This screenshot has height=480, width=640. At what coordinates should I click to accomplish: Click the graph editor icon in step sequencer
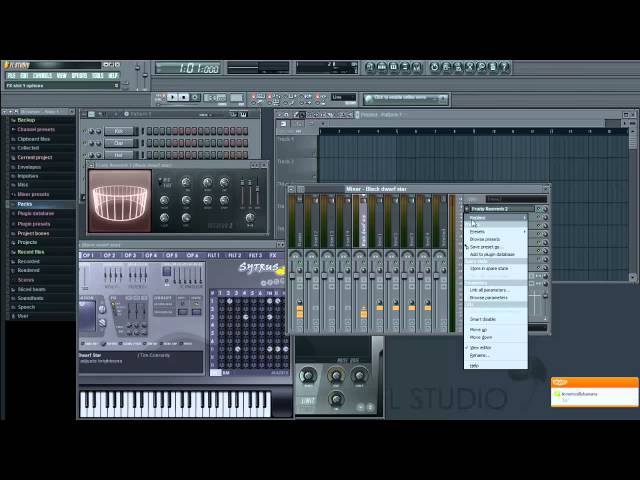pos(234,114)
